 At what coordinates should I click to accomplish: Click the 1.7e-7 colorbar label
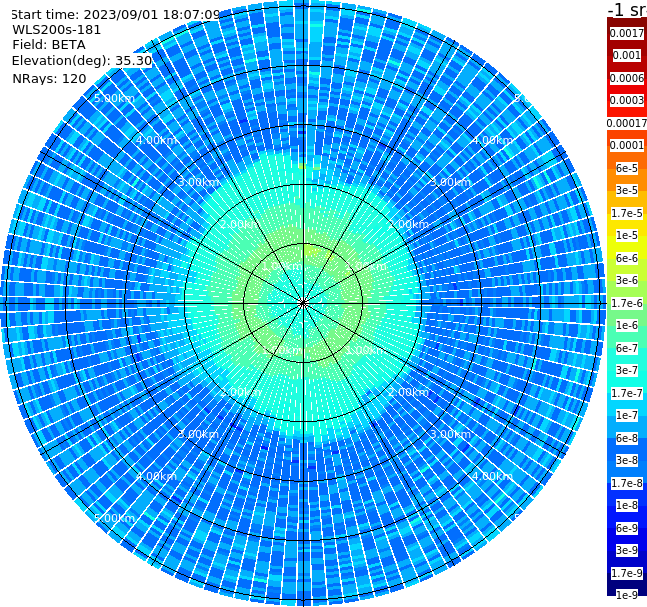[x=627, y=393]
